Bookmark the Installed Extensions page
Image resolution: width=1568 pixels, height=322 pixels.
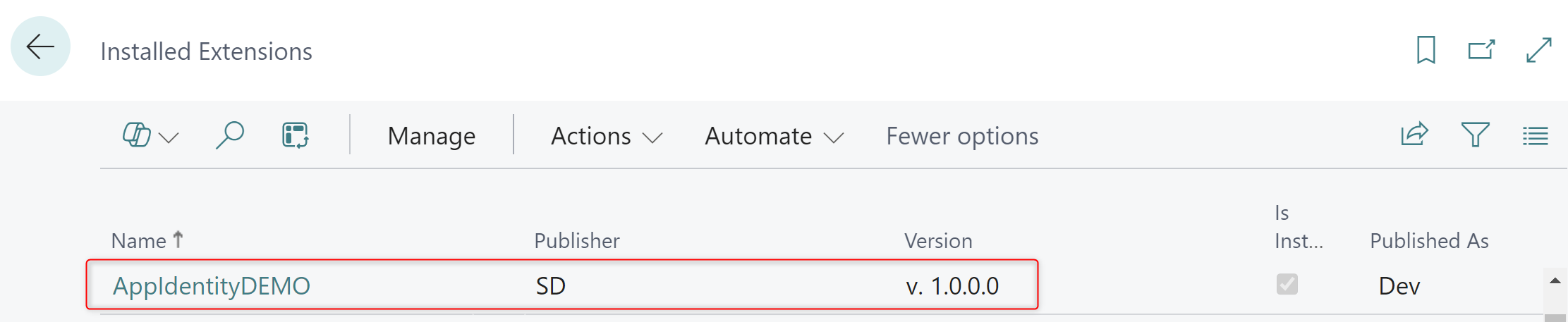[1426, 50]
